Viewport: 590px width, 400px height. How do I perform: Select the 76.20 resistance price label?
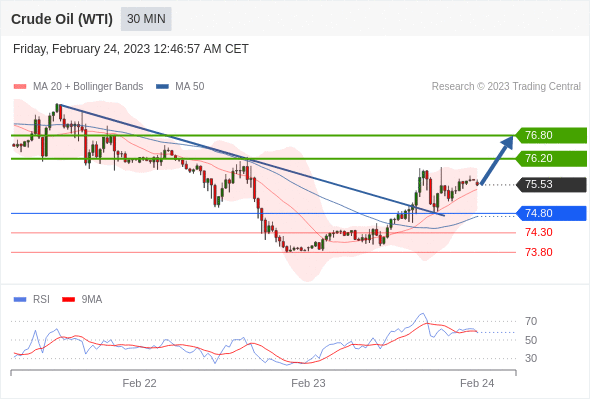tap(550, 158)
